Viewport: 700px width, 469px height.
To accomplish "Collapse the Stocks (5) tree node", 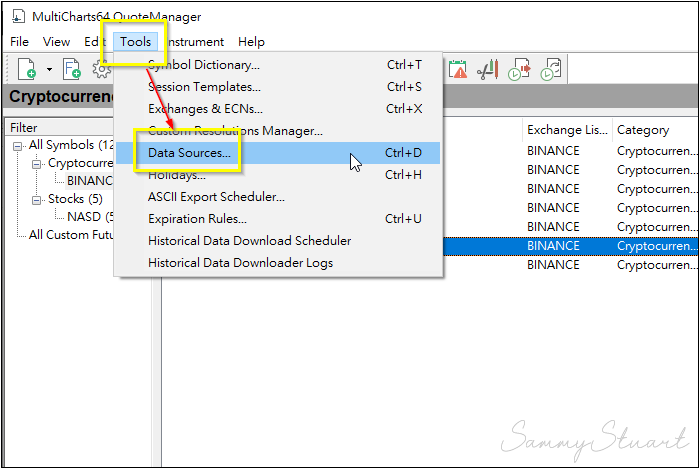I will click(37, 199).
